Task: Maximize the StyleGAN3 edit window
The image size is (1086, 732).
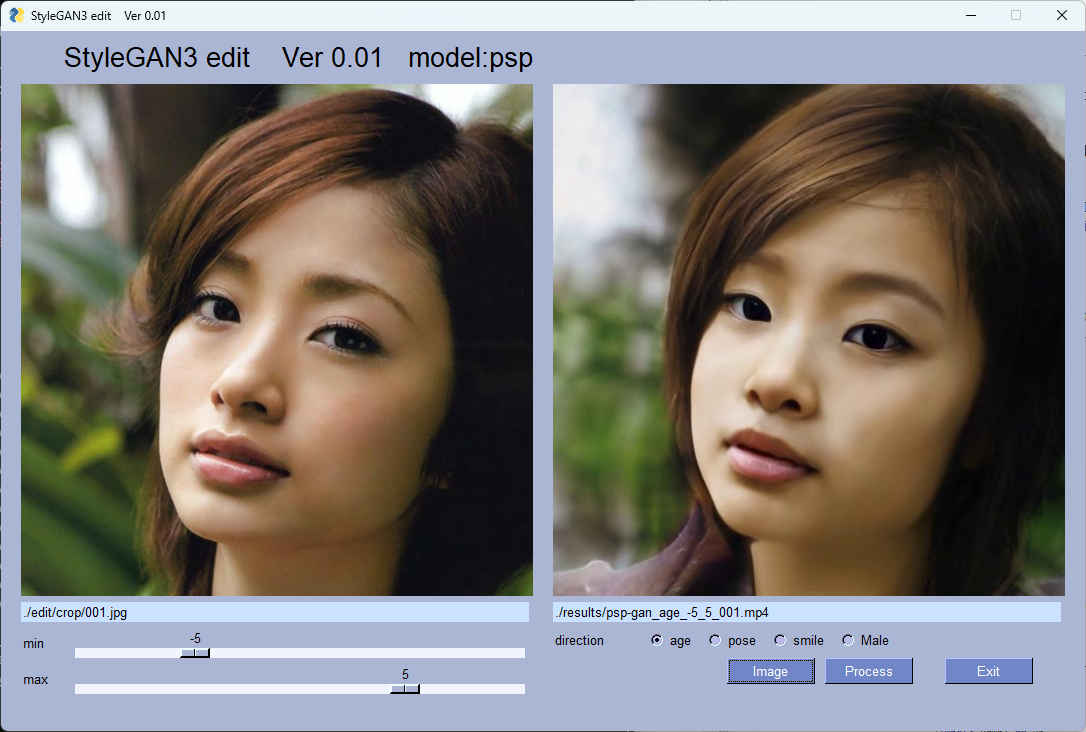Action: click(x=1016, y=15)
